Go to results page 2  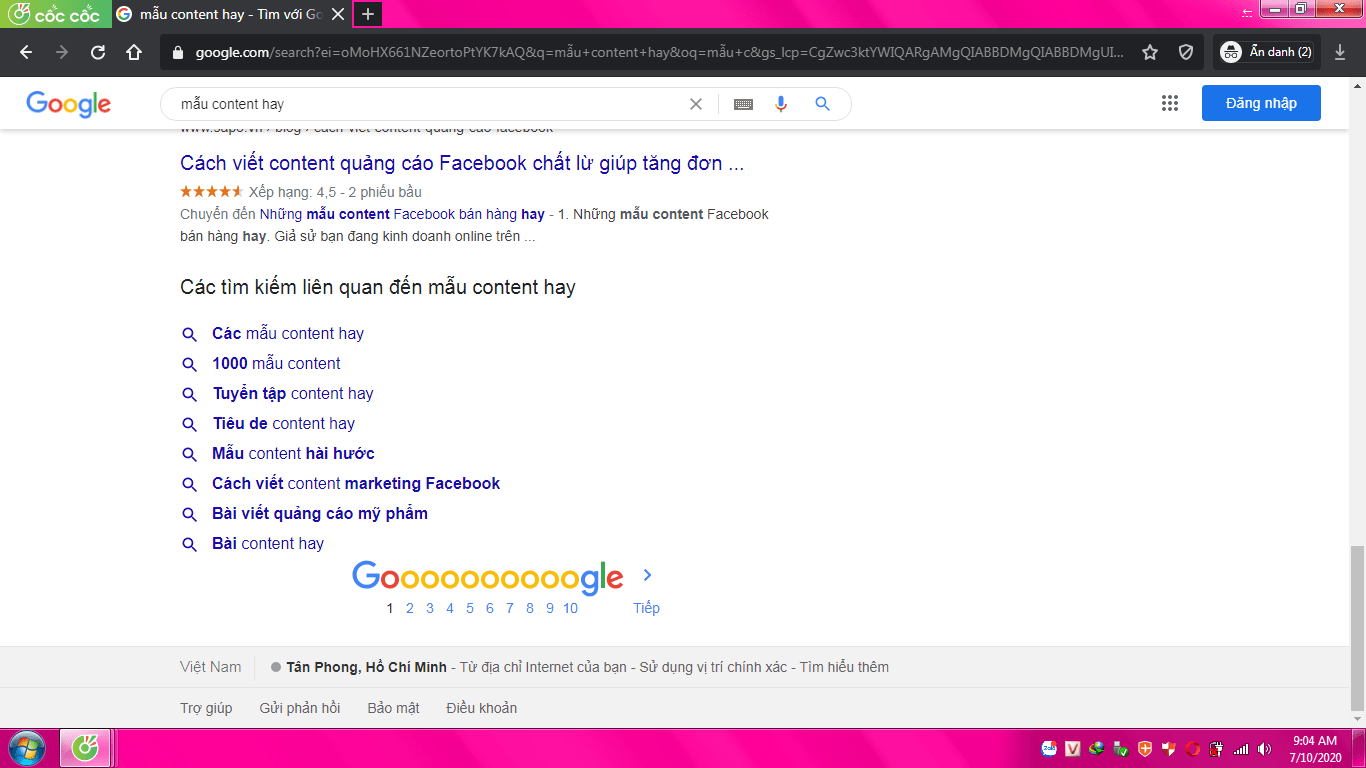tap(410, 608)
